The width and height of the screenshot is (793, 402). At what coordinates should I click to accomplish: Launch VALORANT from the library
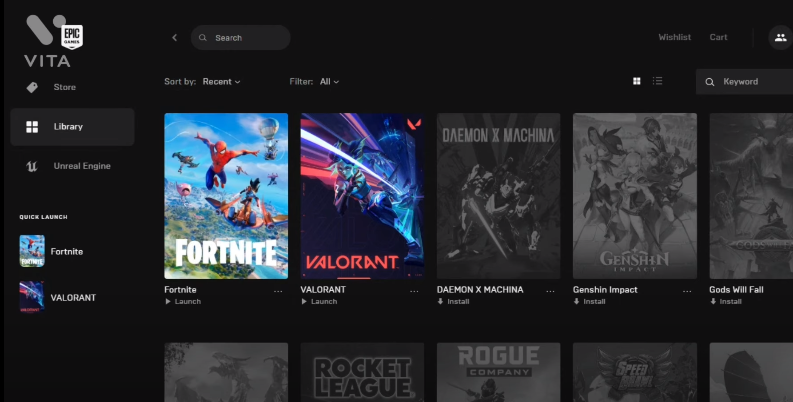[319, 301]
